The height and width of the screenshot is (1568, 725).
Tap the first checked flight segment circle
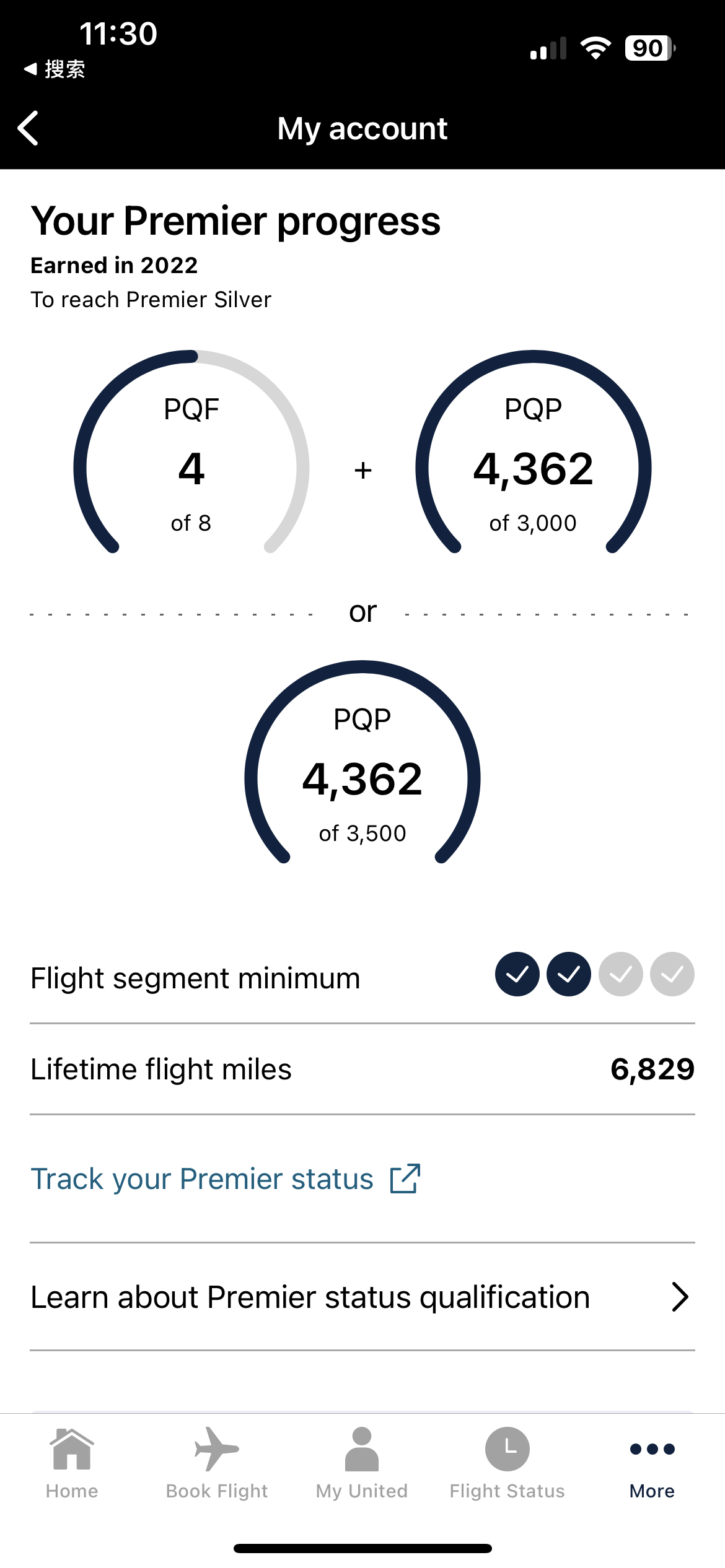click(x=517, y=974)
